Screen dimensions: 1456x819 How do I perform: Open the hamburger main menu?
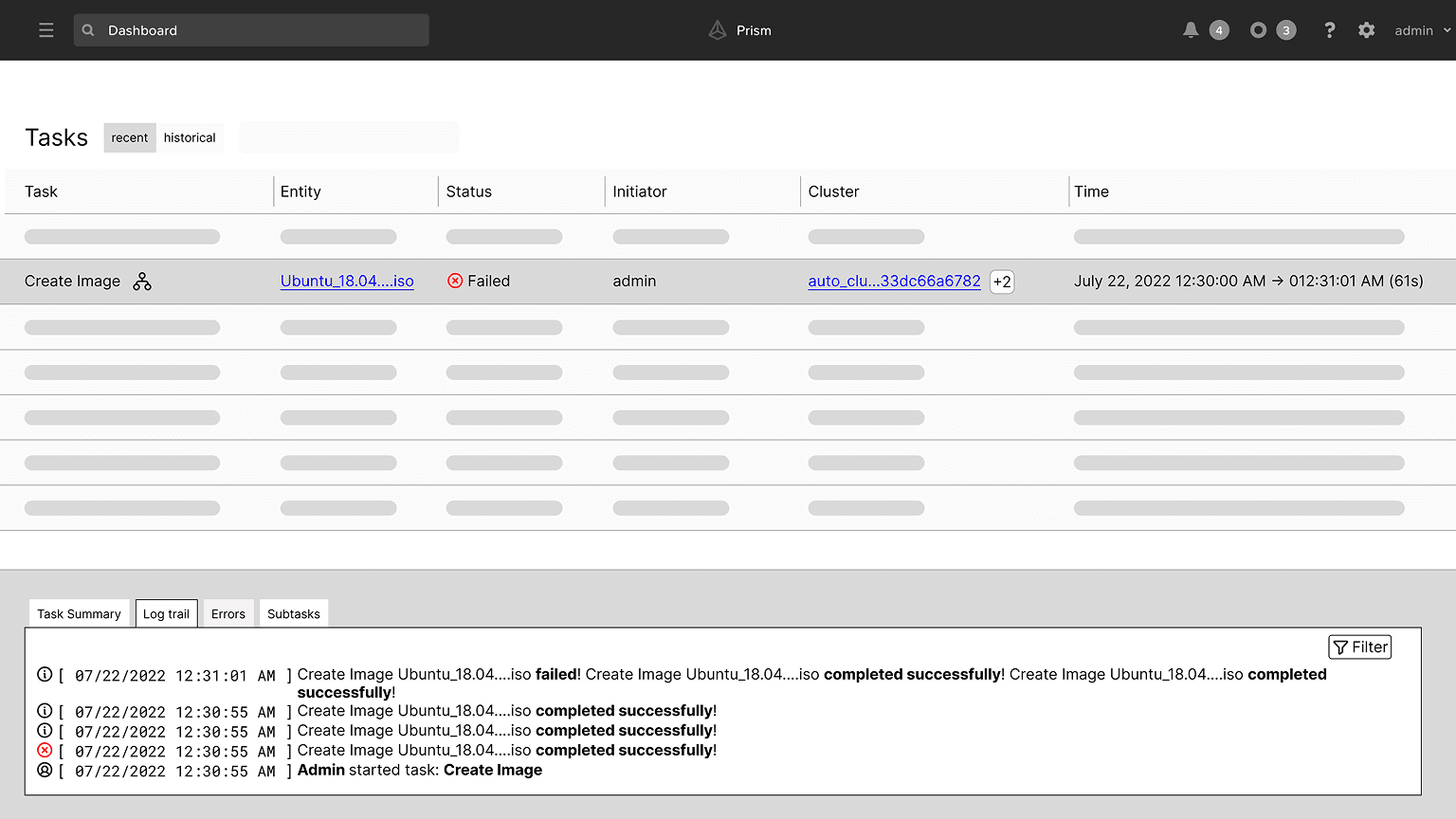tap(45, 30)
